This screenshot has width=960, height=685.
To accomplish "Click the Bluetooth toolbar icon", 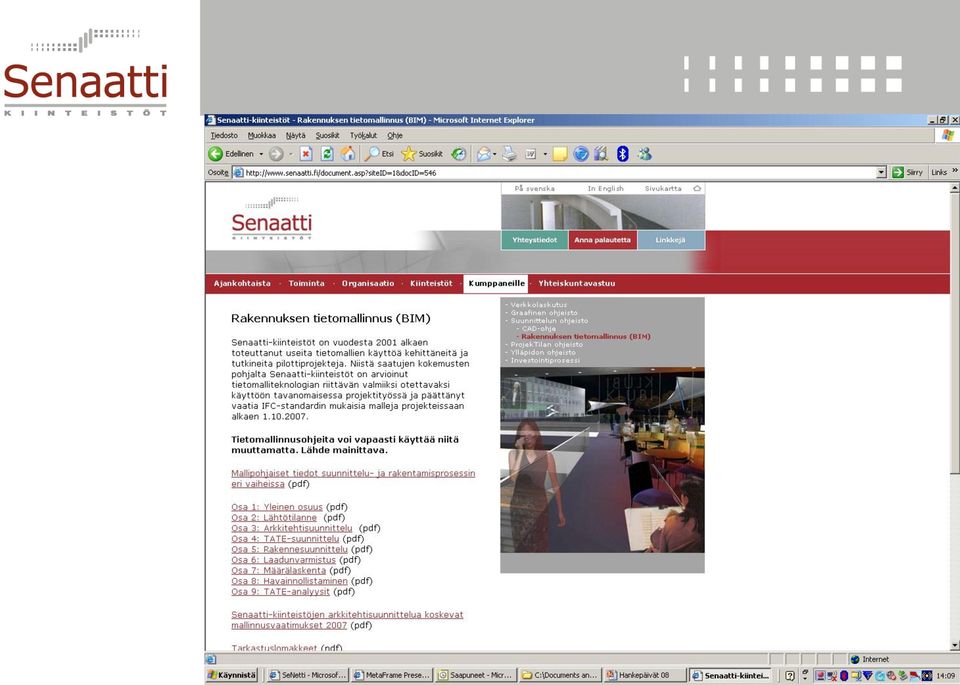I will click(623, 154).
